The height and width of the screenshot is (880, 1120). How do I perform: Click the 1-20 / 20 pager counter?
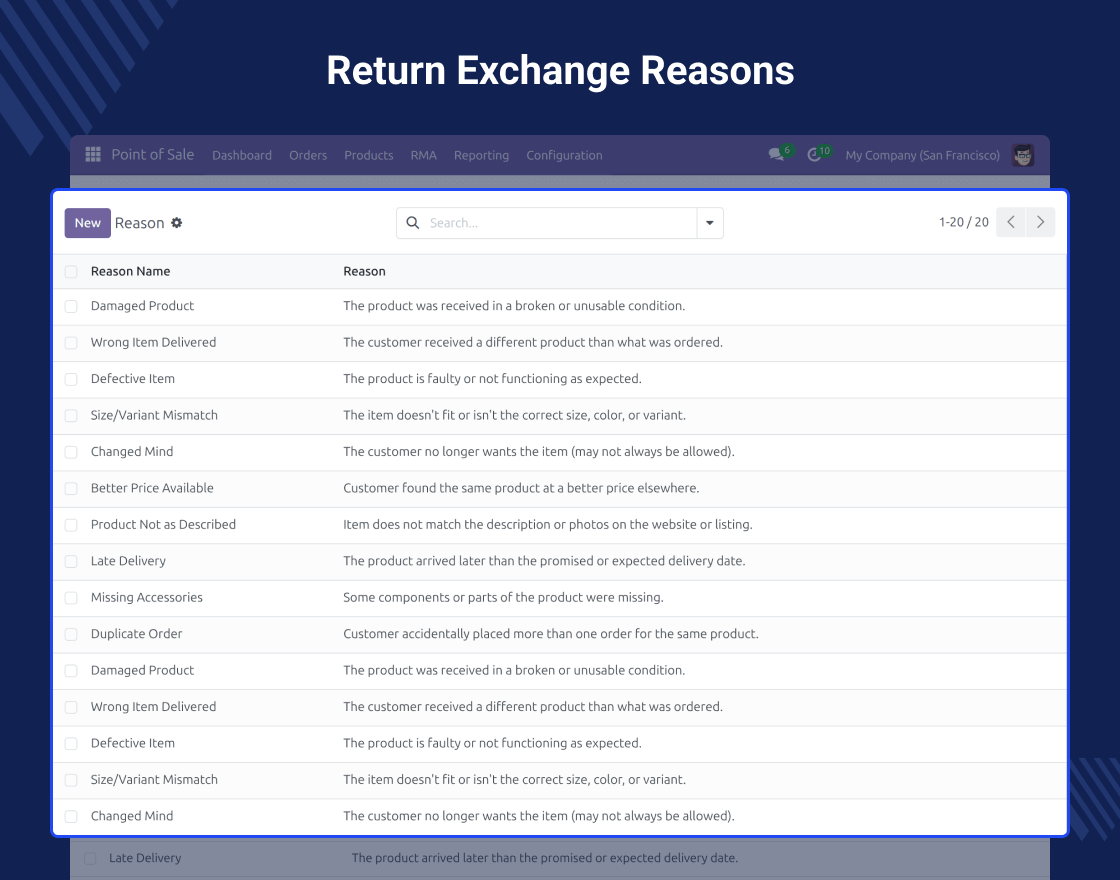(964, 222)
